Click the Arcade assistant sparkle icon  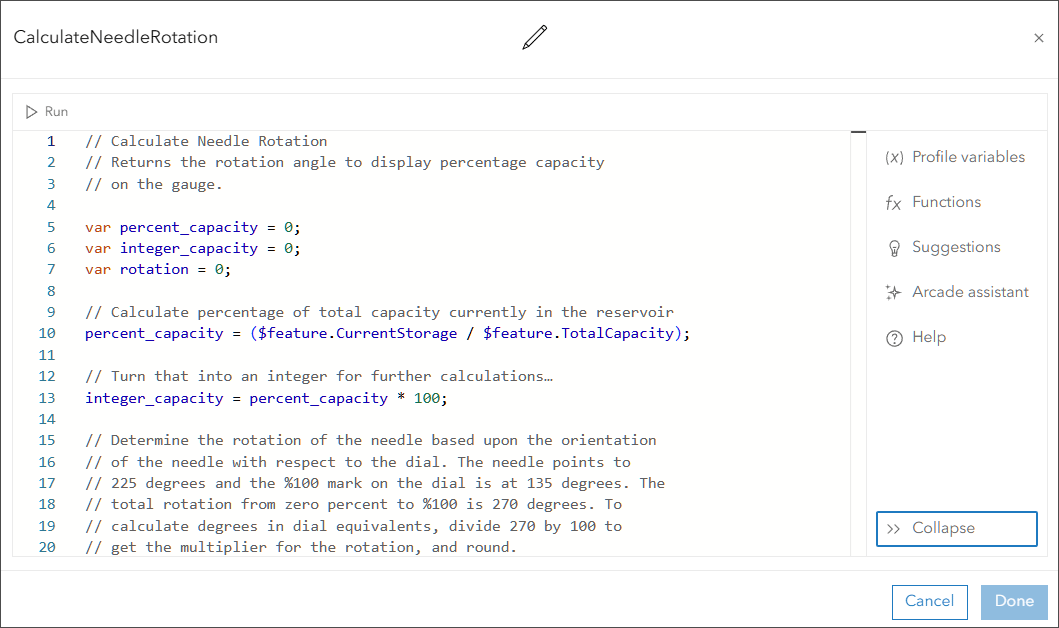click(x=894, y=293)
